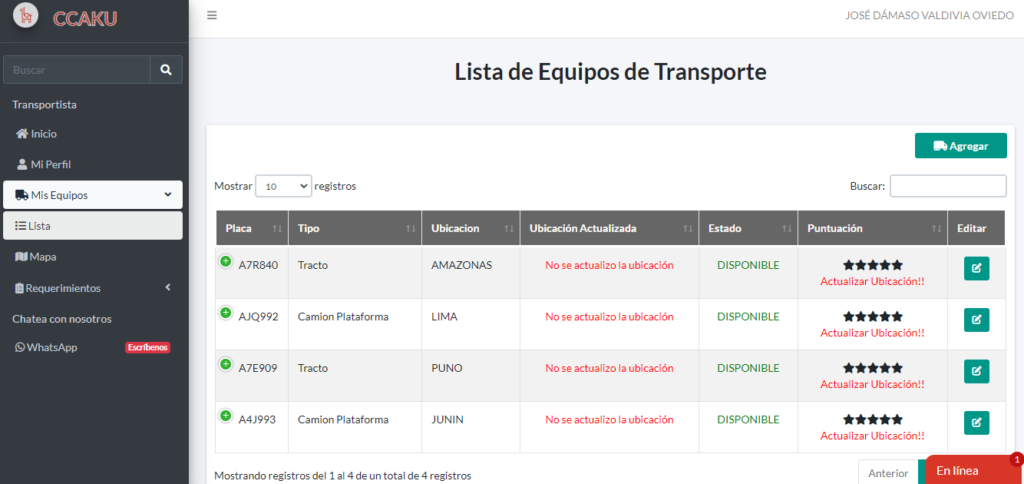
Task: Click the CCAKU logo icon
Action: pyautogui.click(x=26, y=16)
